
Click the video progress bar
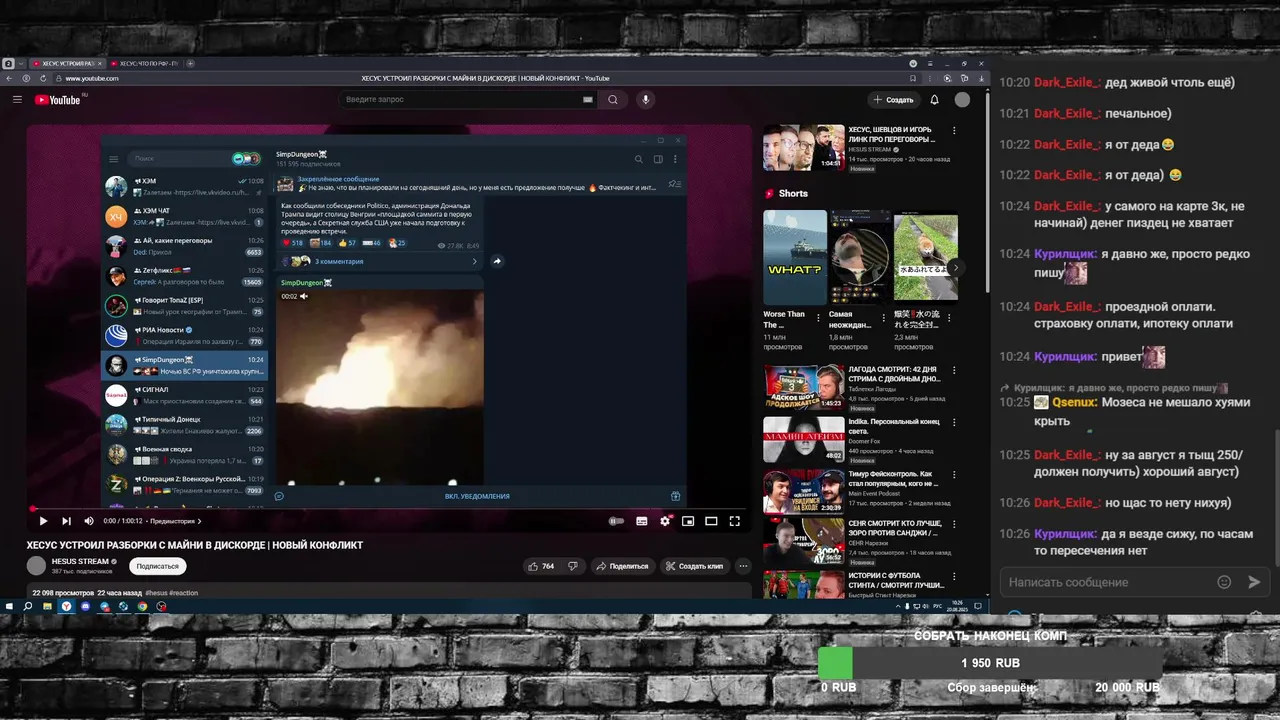click(x=390, y=509)
